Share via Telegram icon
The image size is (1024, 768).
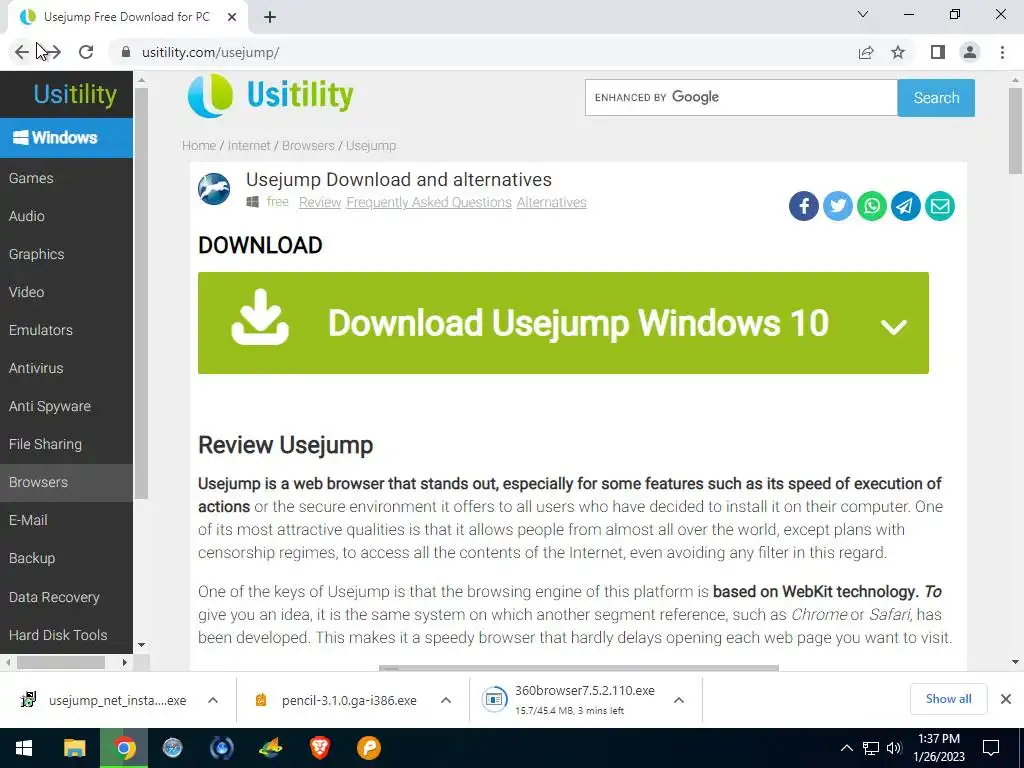pos(906,206)
